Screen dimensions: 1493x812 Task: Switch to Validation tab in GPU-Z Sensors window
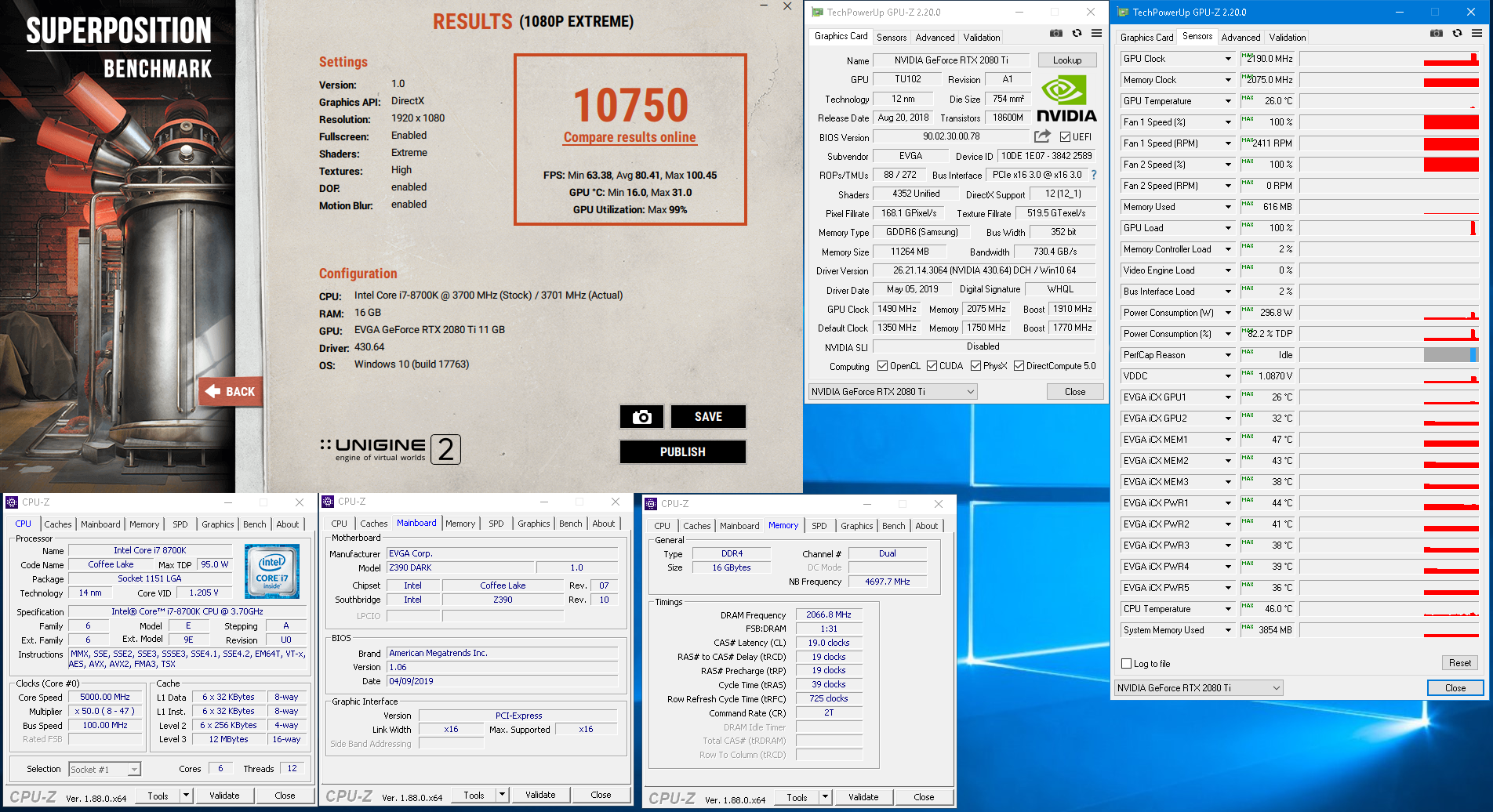(x=1288, y=38)
